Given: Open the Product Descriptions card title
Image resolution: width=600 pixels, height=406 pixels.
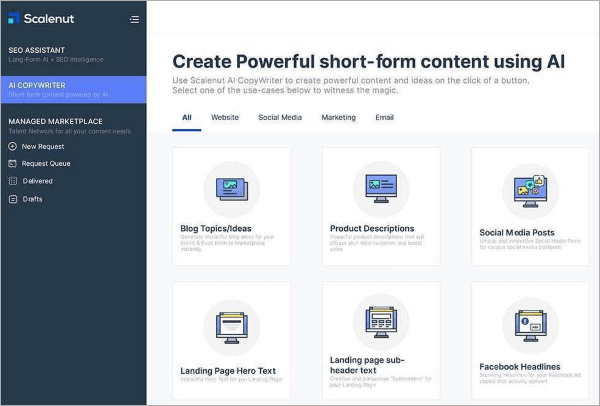Looking at the screenshot, I should click(372, 228).
